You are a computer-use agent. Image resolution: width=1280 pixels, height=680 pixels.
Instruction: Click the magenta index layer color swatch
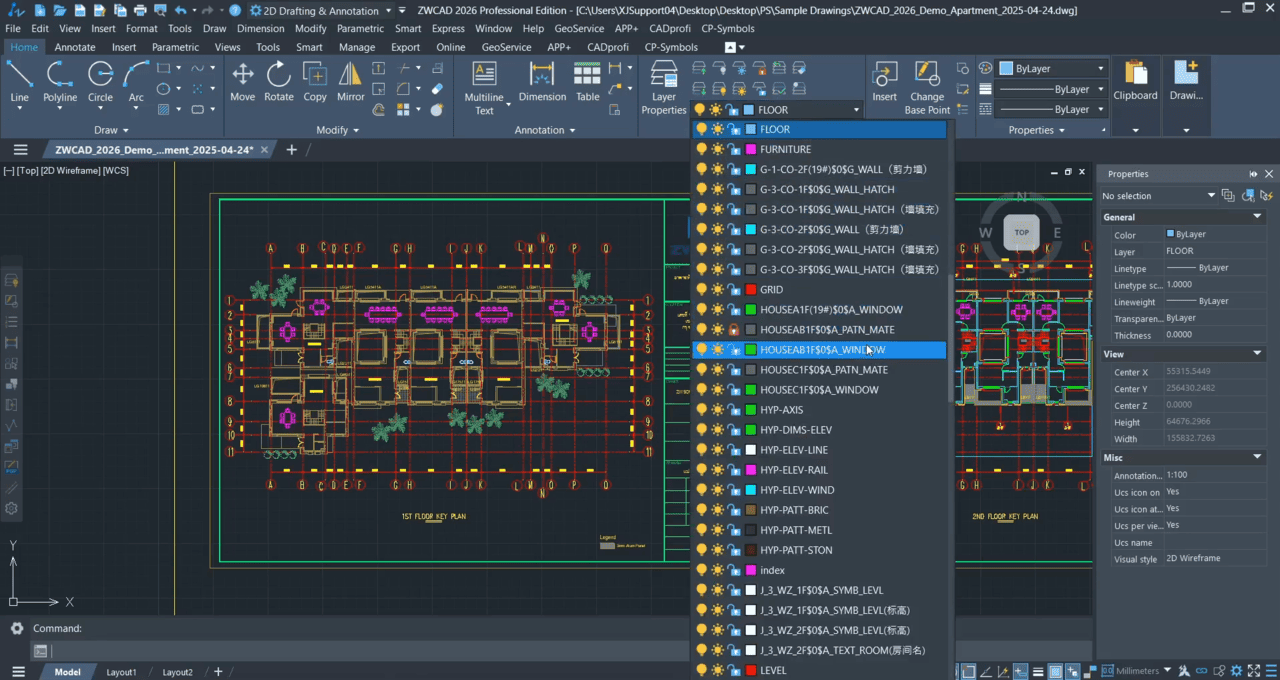click(750, 570)
